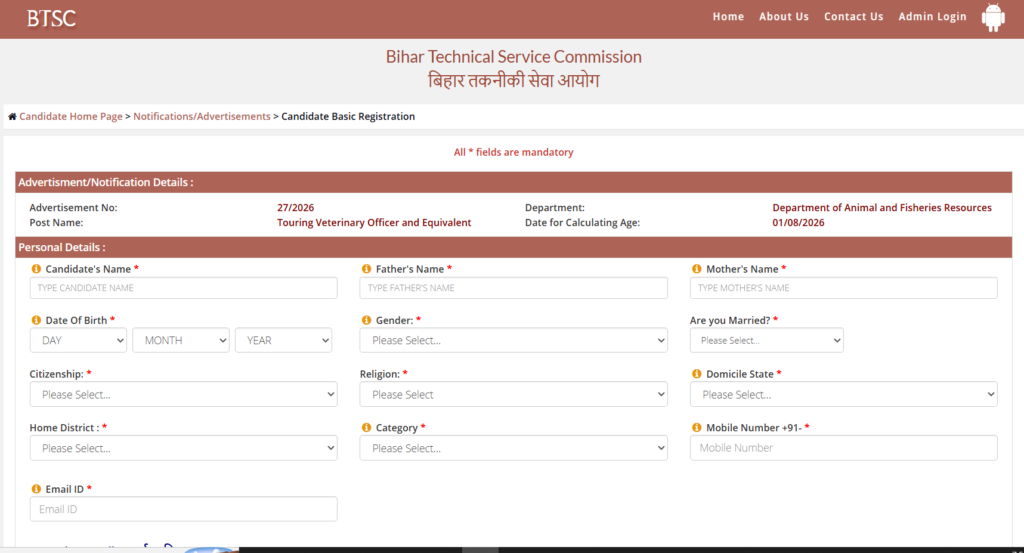Viewport: 1024px width, 553px height.
Task: Open the YEAR dropdown for date of birth
Action: tap(283, 340)
